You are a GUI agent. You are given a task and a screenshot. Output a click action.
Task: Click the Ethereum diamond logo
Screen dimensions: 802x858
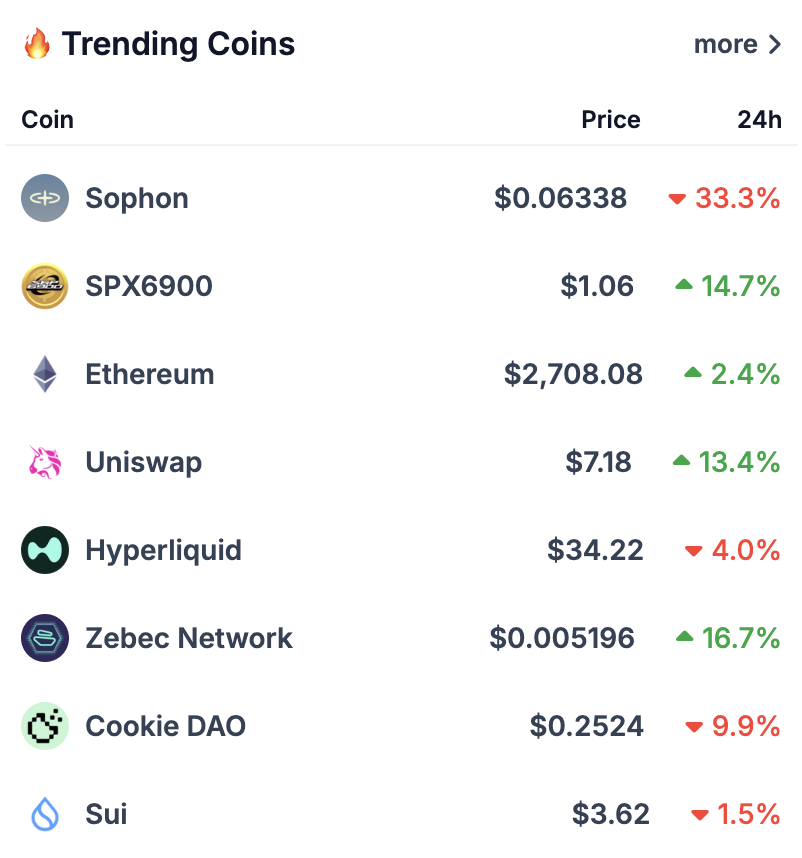click(45, 374)
